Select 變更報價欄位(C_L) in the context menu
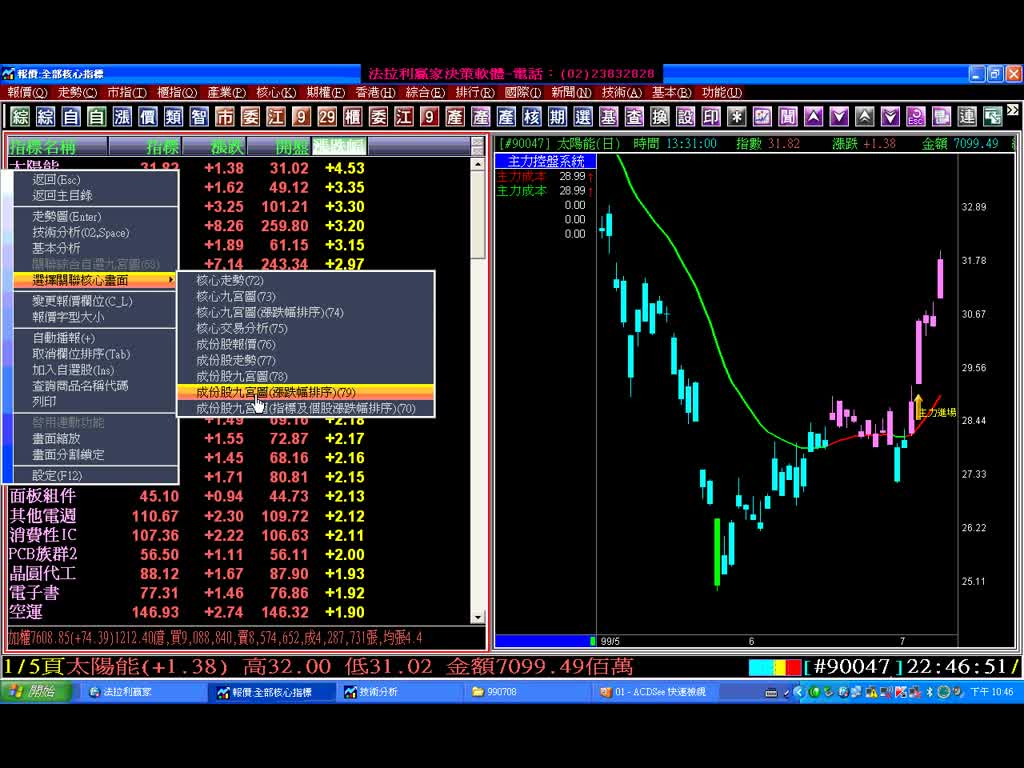Viewport: 1024px width, 768px height. (x=96, y=301)
